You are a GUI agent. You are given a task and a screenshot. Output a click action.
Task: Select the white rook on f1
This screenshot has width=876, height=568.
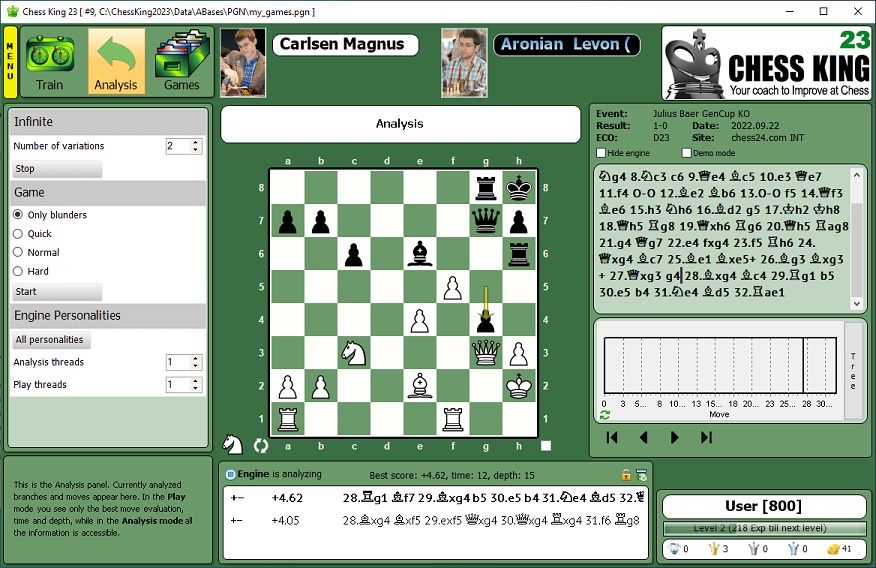pyautogui.click(x=453, y=418)
